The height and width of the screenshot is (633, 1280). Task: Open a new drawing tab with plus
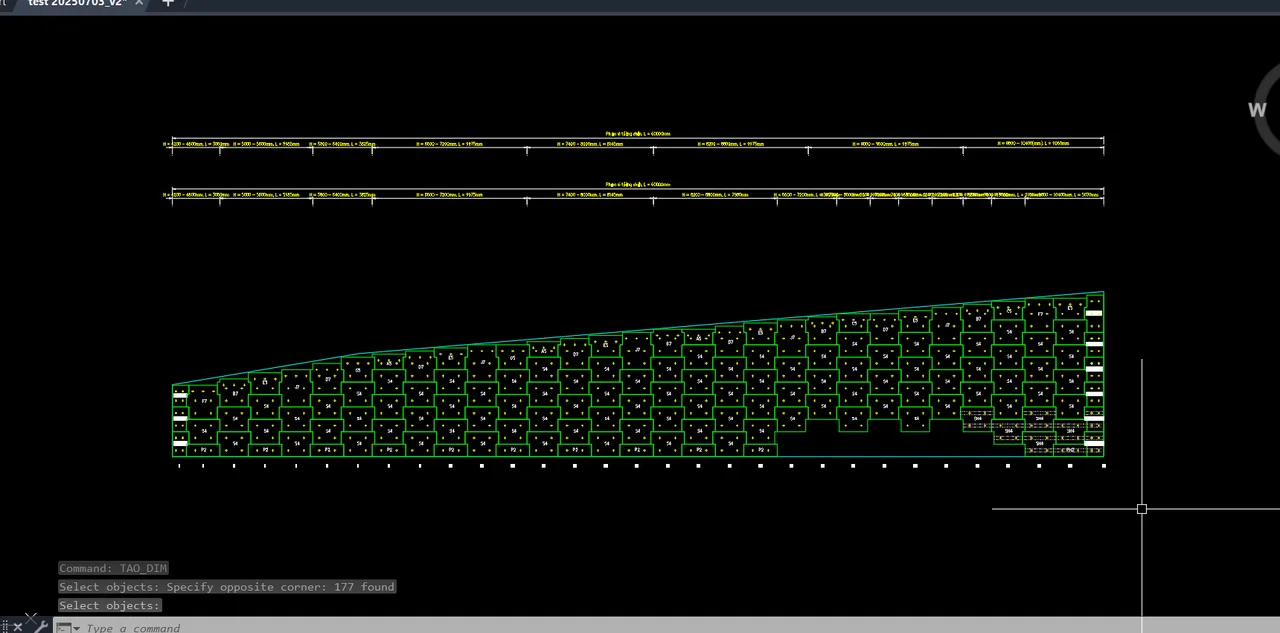pyautogui.click(x=168, y=3)
